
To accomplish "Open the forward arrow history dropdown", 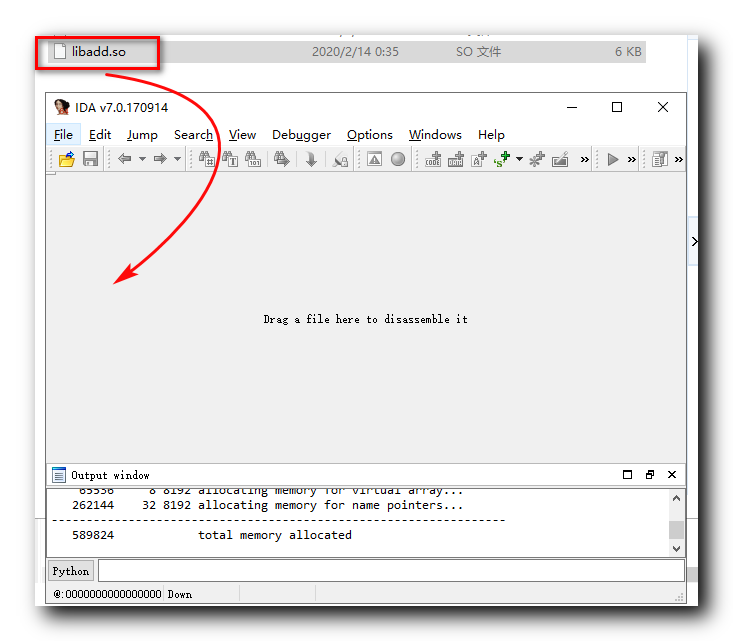I will coord(178,159).
